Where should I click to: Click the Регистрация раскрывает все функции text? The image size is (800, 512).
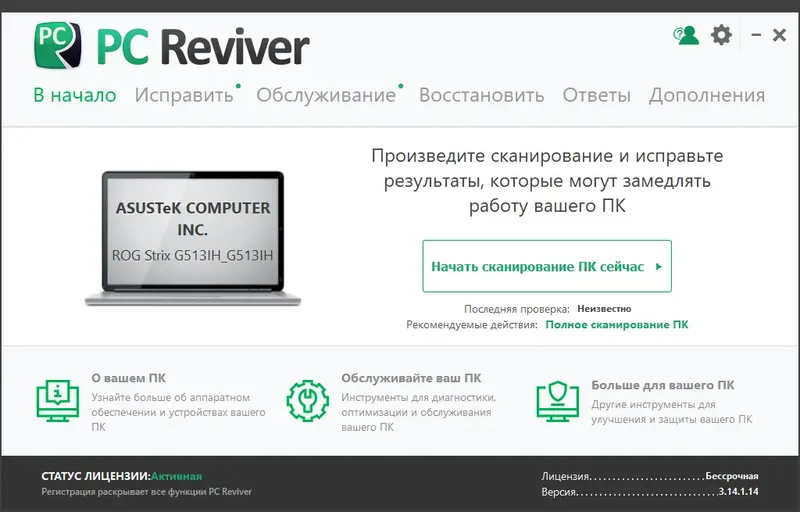[x=146, y=492]
